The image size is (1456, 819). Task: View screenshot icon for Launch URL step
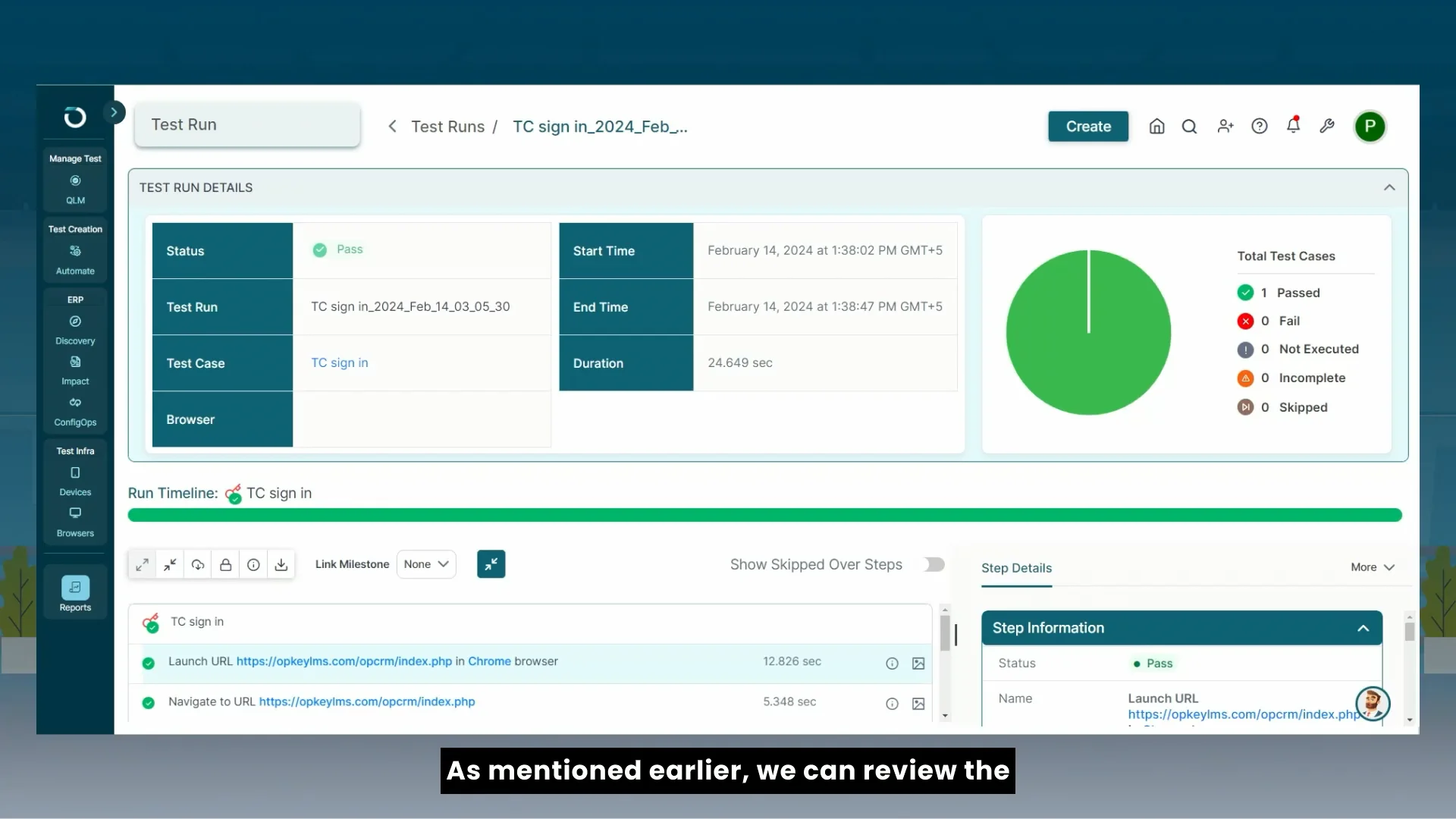click(918, 664)
